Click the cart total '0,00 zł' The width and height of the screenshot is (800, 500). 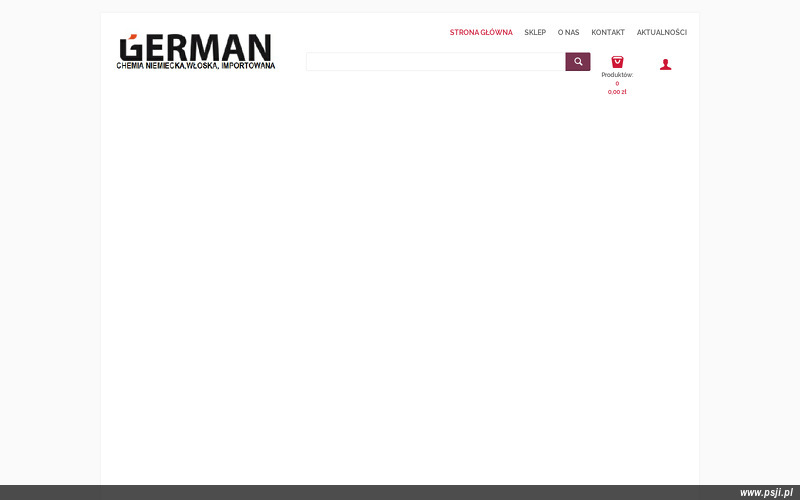tap(617, 92)
